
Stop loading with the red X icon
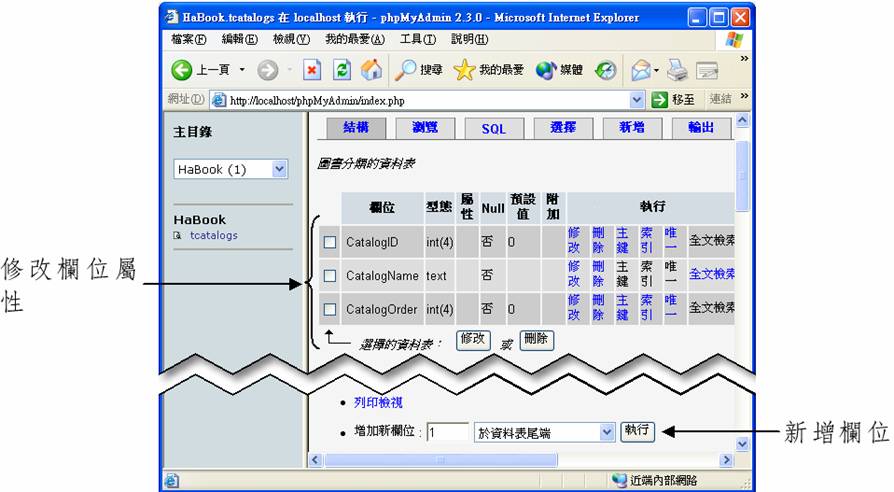point(311,70)
